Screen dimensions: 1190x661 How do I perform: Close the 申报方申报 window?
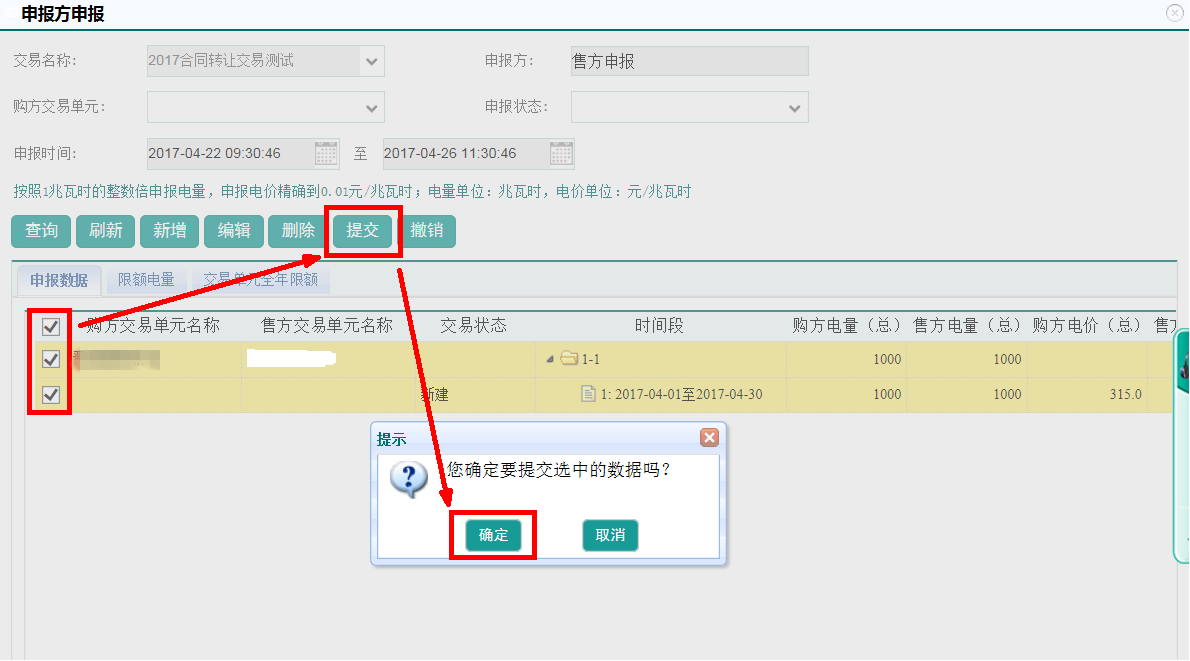1175,13
